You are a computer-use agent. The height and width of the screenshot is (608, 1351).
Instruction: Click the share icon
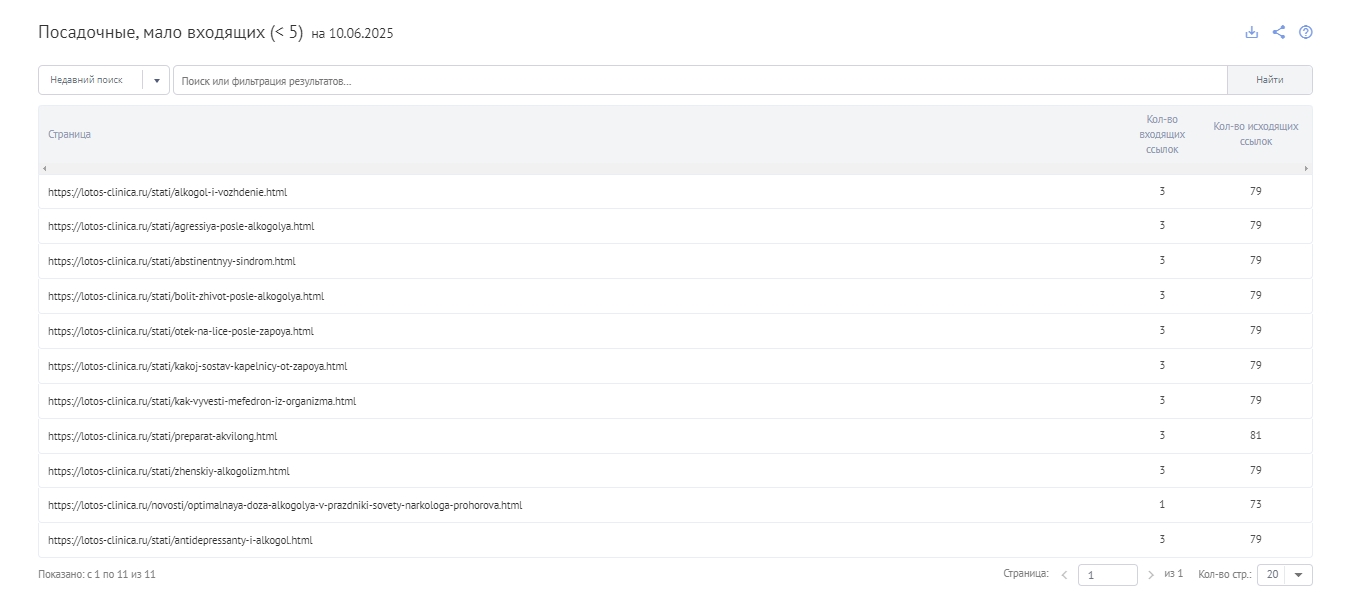(x=1278, y=32)
